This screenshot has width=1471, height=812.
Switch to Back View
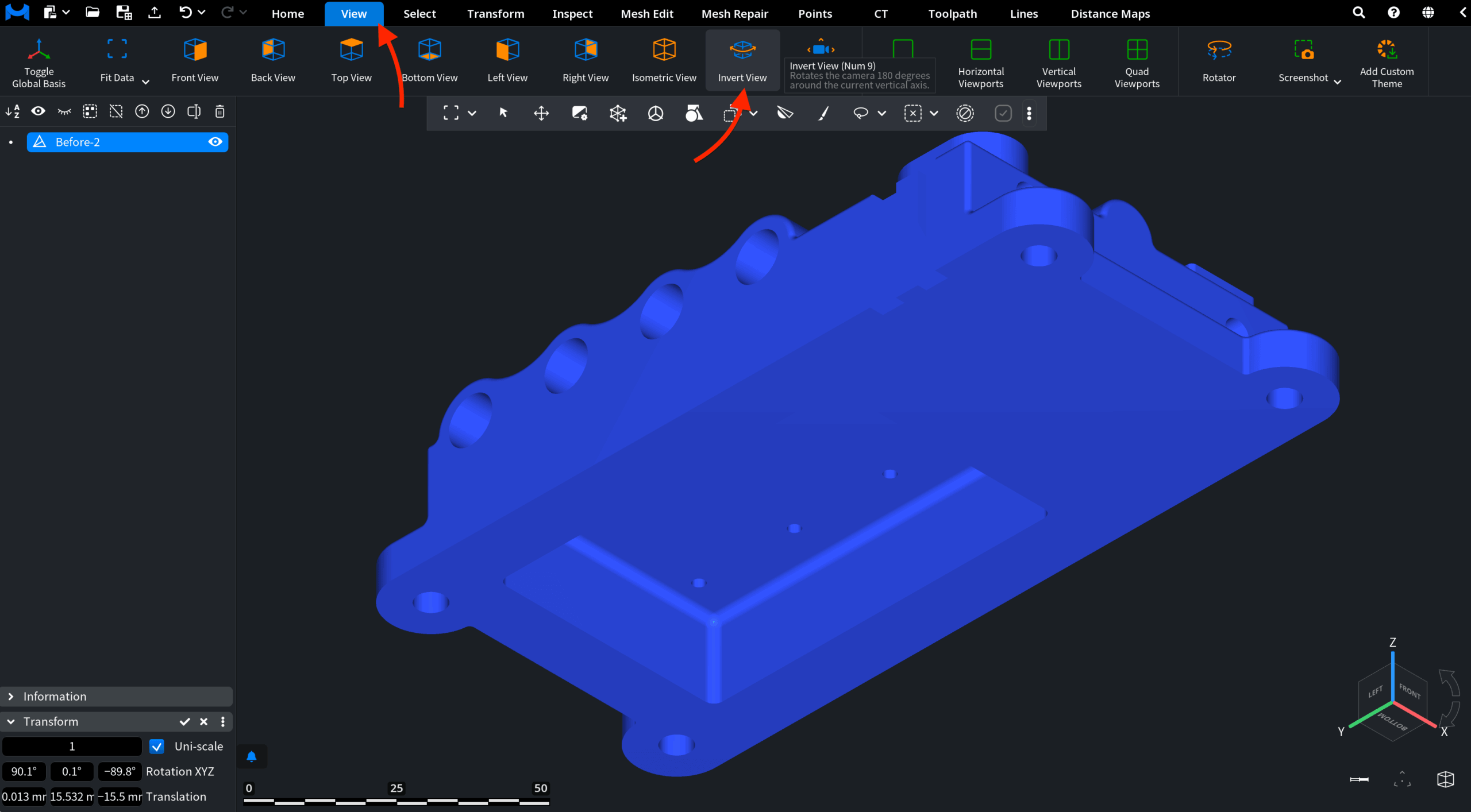[x=273, y=62]
